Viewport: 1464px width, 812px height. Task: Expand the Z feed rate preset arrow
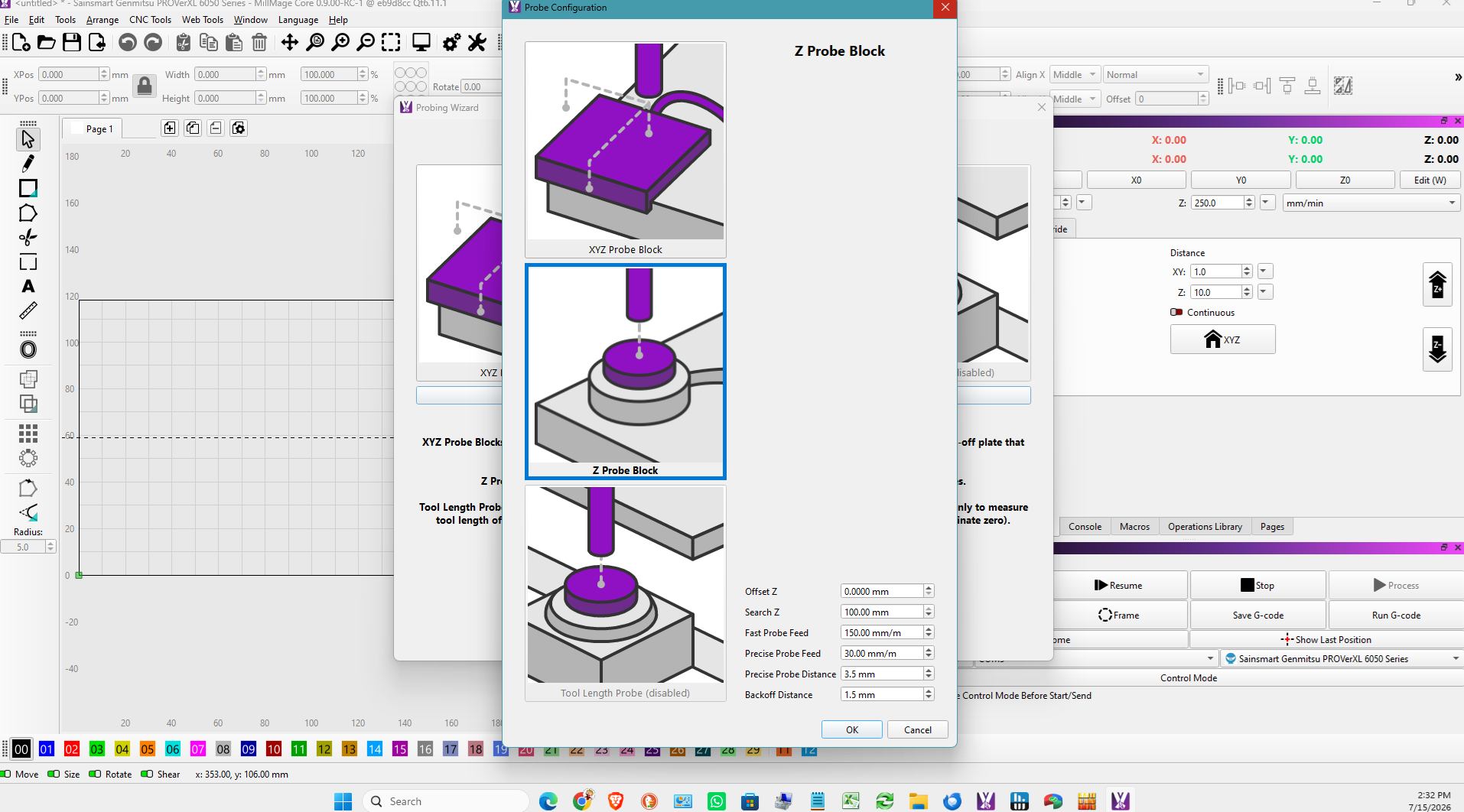tap(1267, 203)
